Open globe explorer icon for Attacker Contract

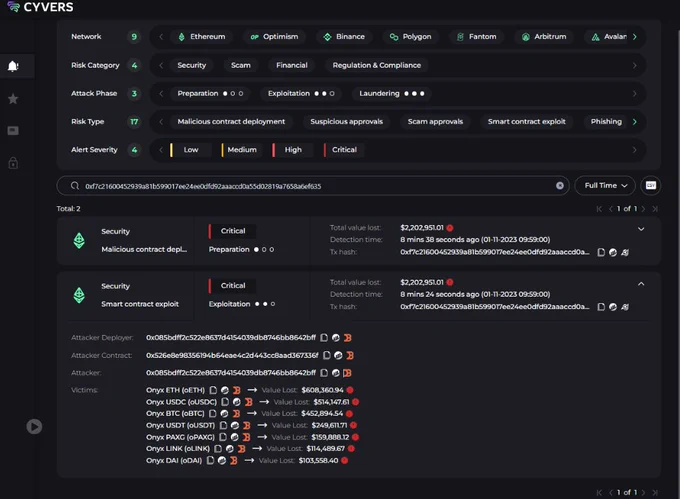(338, 355)
